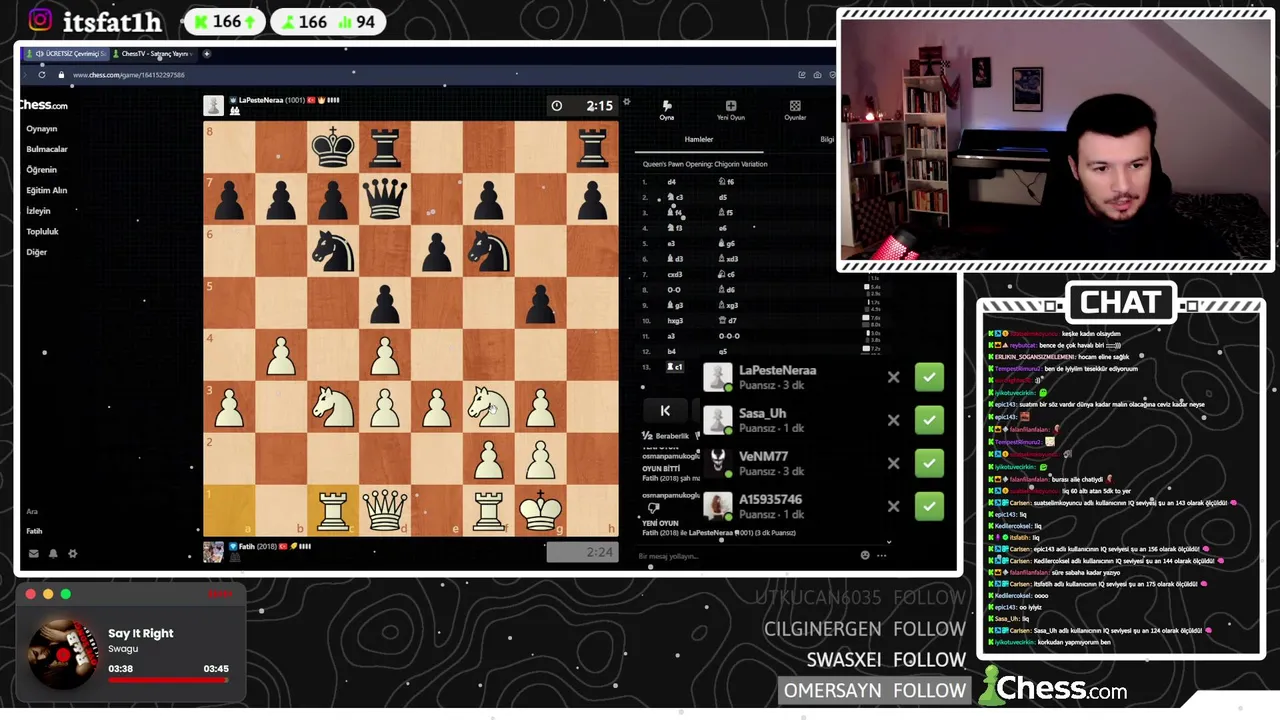Jump to first move with K button
The height and width of the screenshot is (720, 1280).
pyautogui.click(x=665, y=411)
